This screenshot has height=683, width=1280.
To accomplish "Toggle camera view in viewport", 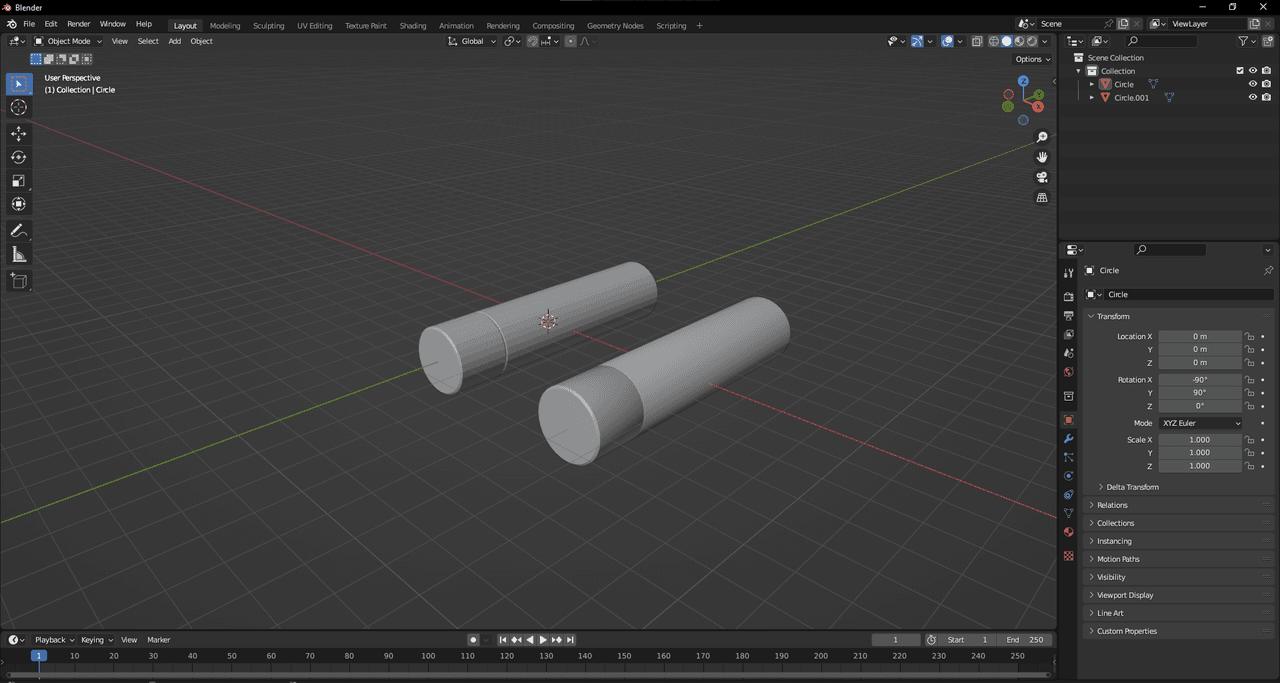I will click(x=1042, y=177).
